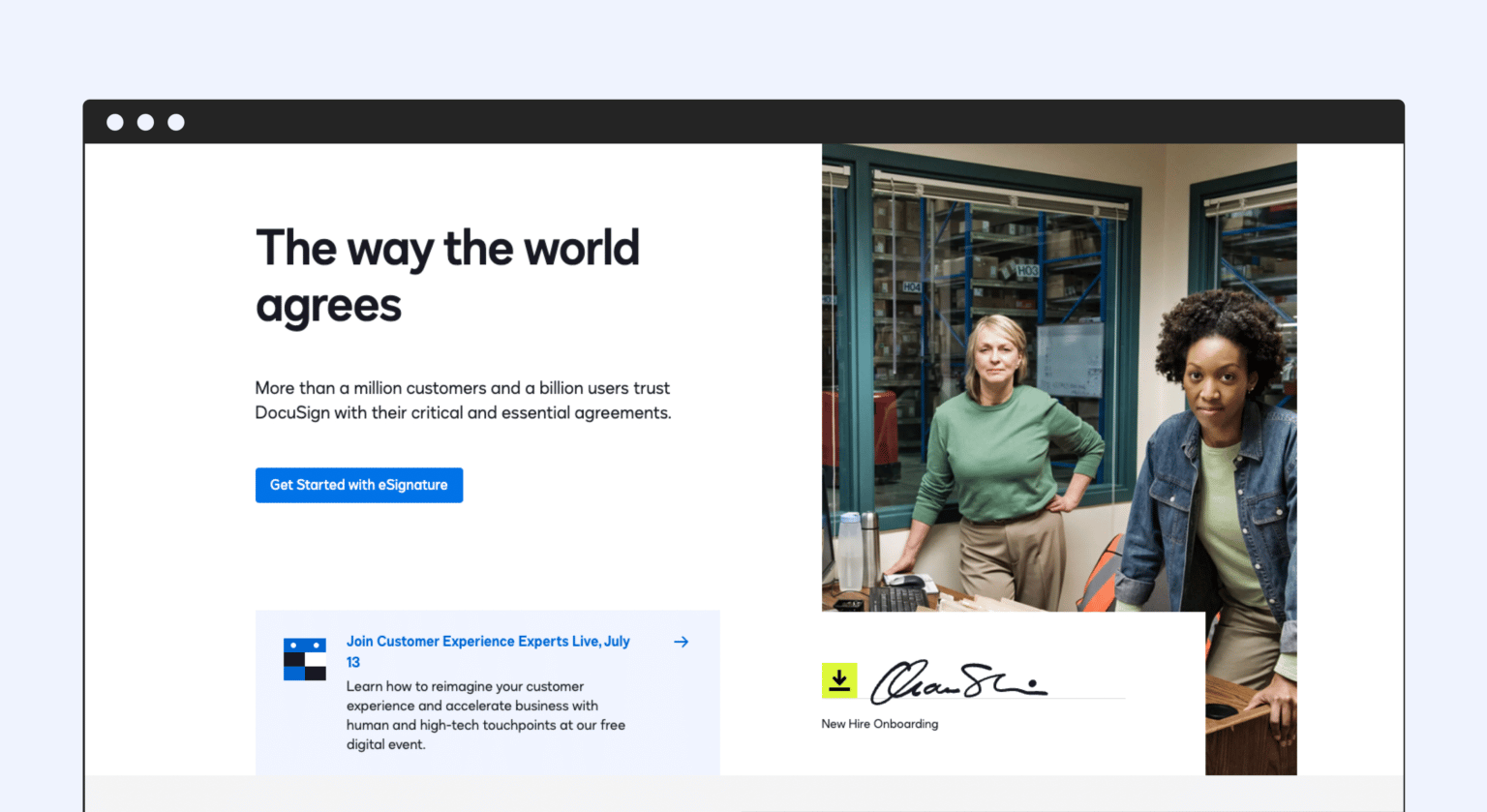Open the Join Customer Experience Experts Live link
The height and width of the screenshot is (812, 1487).
click(x=488, y=642)
